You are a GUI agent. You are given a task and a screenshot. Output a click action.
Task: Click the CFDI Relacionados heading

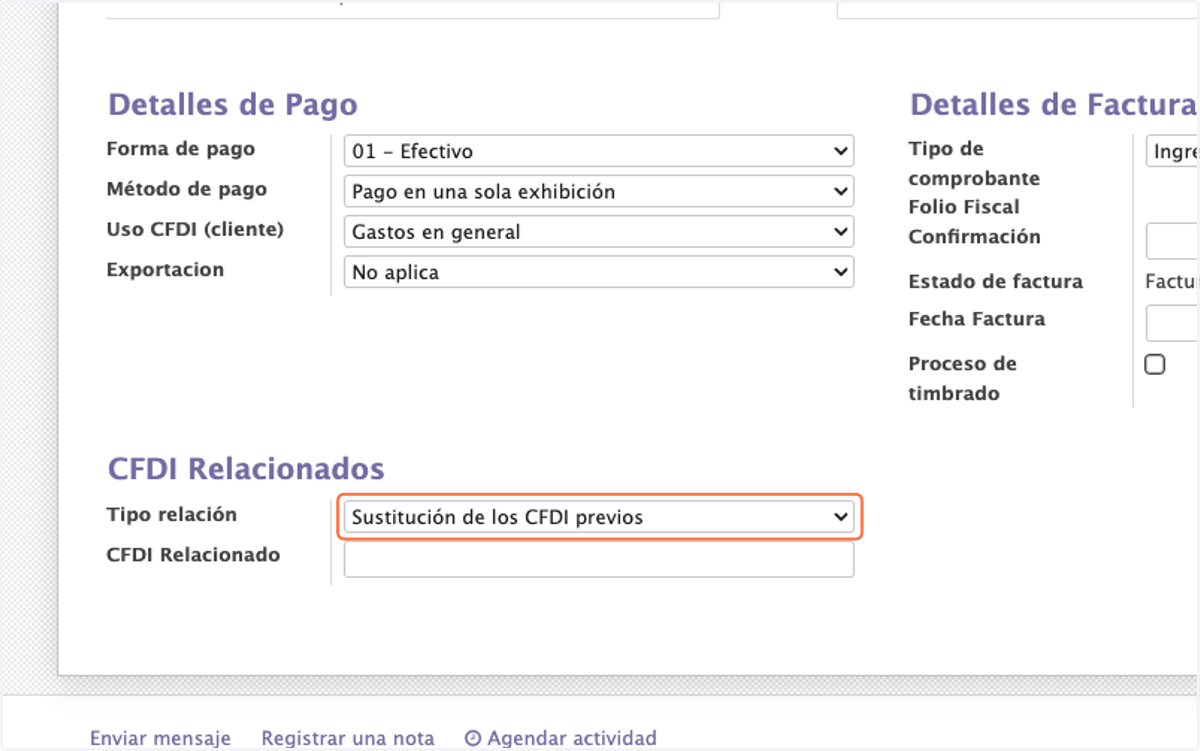(246, 468)
